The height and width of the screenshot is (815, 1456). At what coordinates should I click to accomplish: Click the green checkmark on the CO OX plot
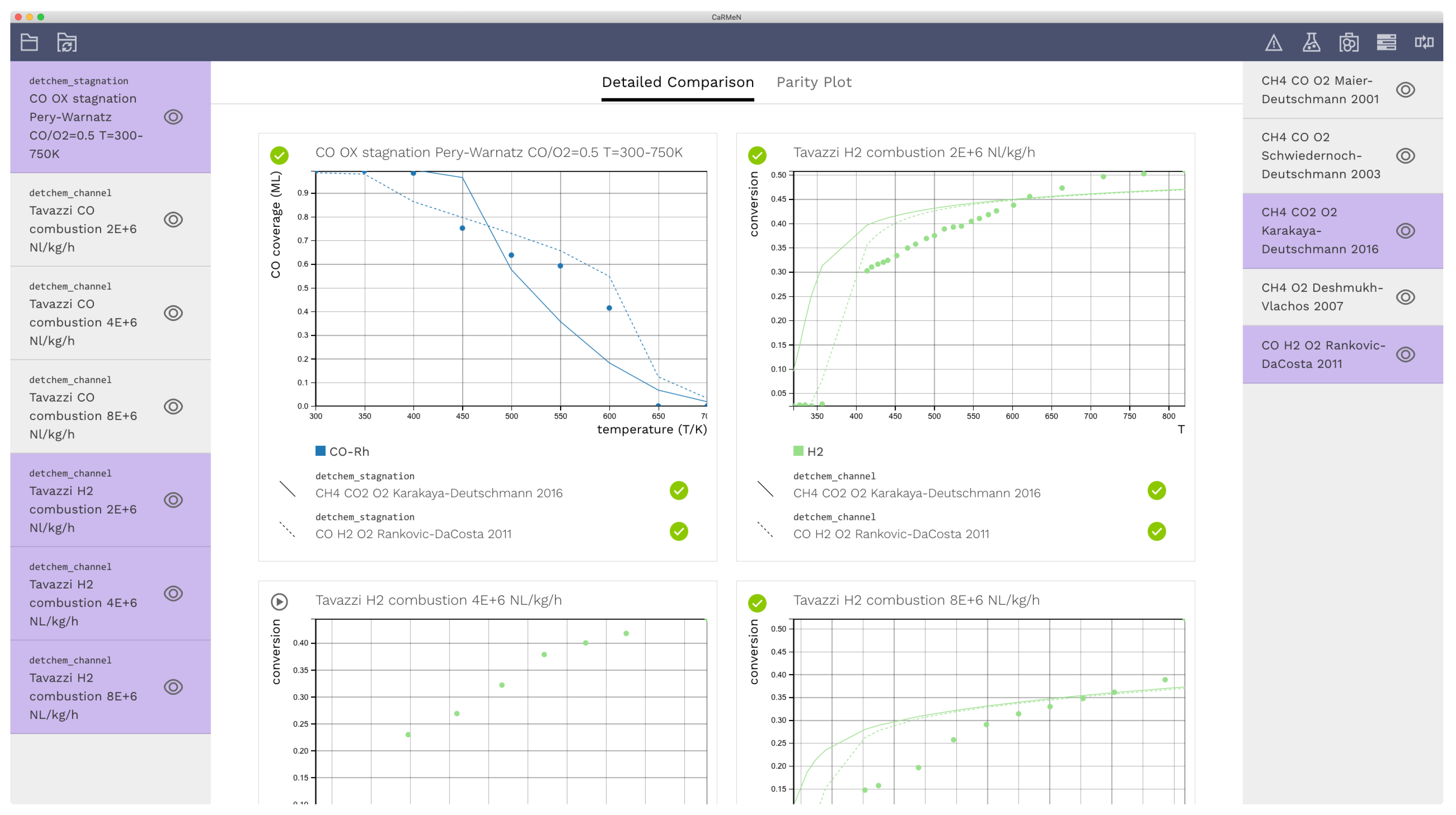[x=279, y=154]
